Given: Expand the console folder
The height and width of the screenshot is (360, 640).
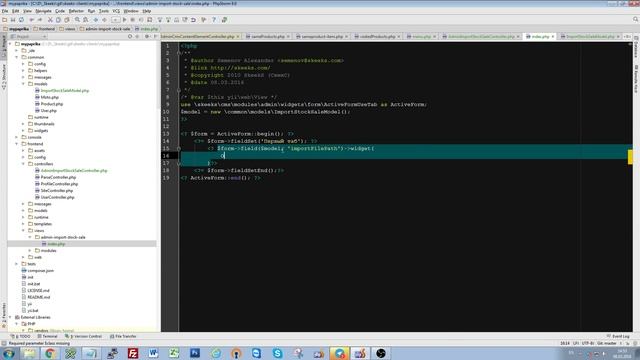Looking at the screenshot, I should [17, 137].
